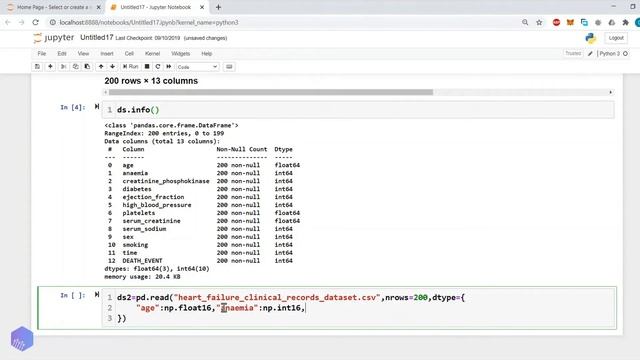Switch to the Home Page browser tab
The height and width of the screenshot is (360, 640).
53,7
